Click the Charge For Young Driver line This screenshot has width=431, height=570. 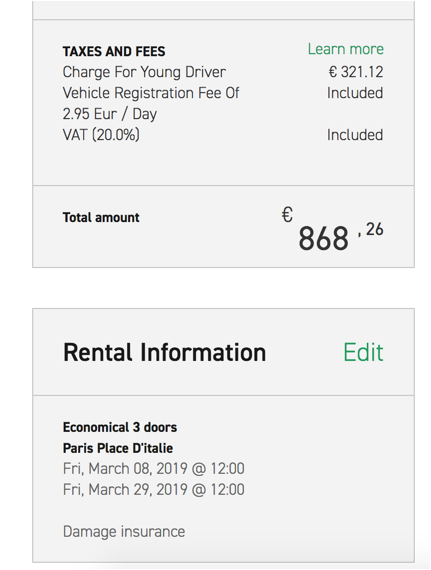click(144, 72)
